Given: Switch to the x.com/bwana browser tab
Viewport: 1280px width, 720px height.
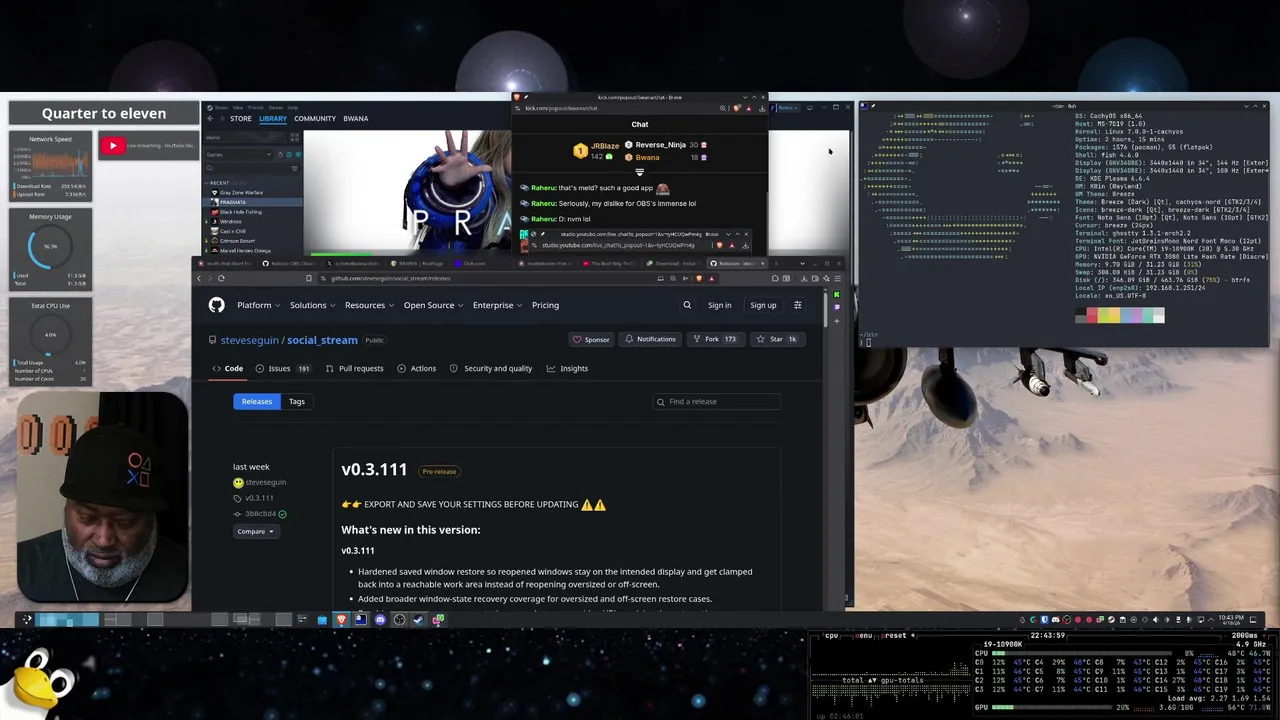Looking at the screenshot, I should click(x=354, y=263).
